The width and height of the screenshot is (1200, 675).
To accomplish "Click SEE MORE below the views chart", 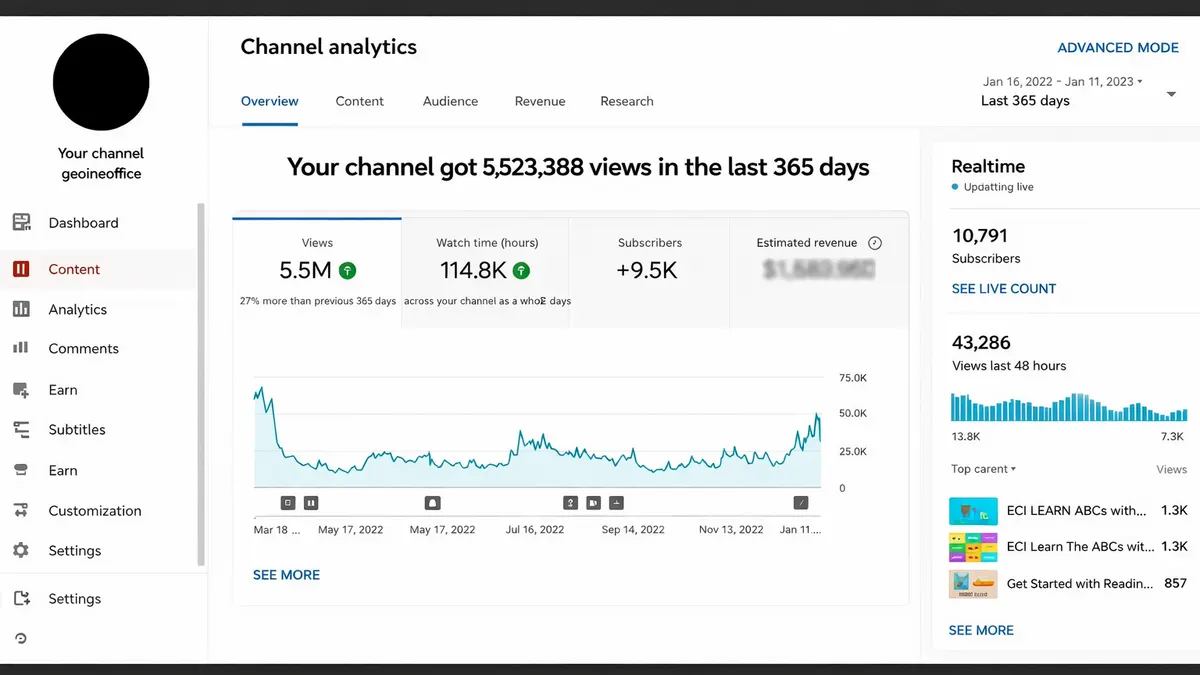I will pos(286,575).
